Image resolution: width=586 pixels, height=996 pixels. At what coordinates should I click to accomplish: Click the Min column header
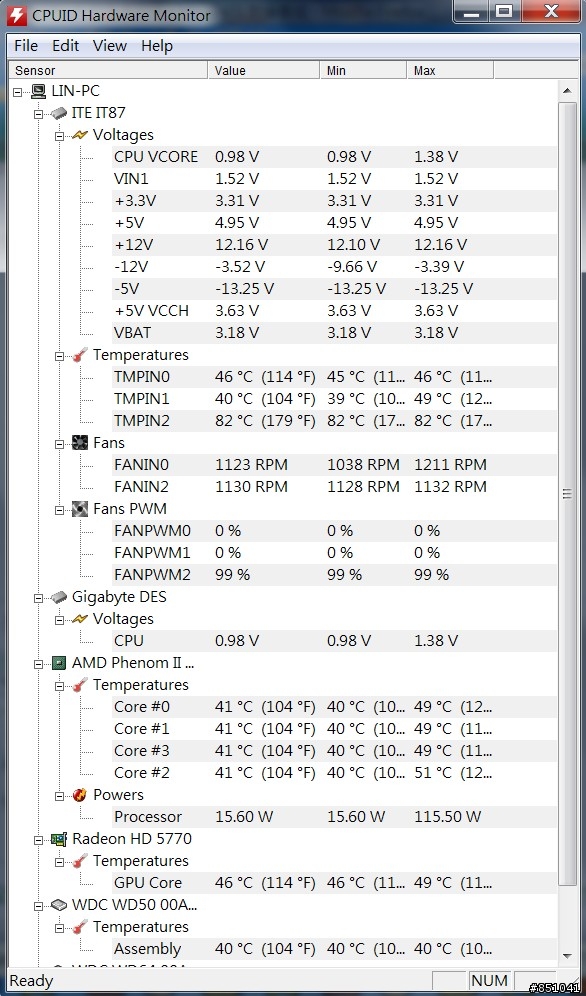coord(363,71)
